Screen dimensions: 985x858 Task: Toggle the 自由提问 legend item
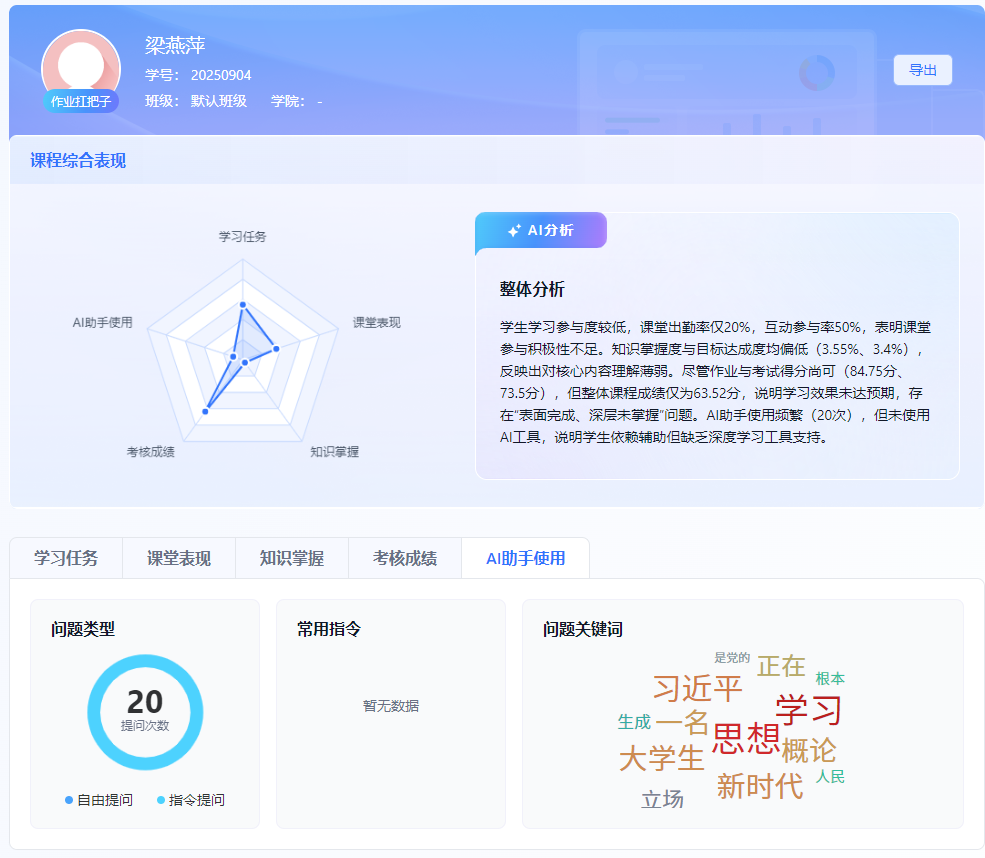pos(99,800)
